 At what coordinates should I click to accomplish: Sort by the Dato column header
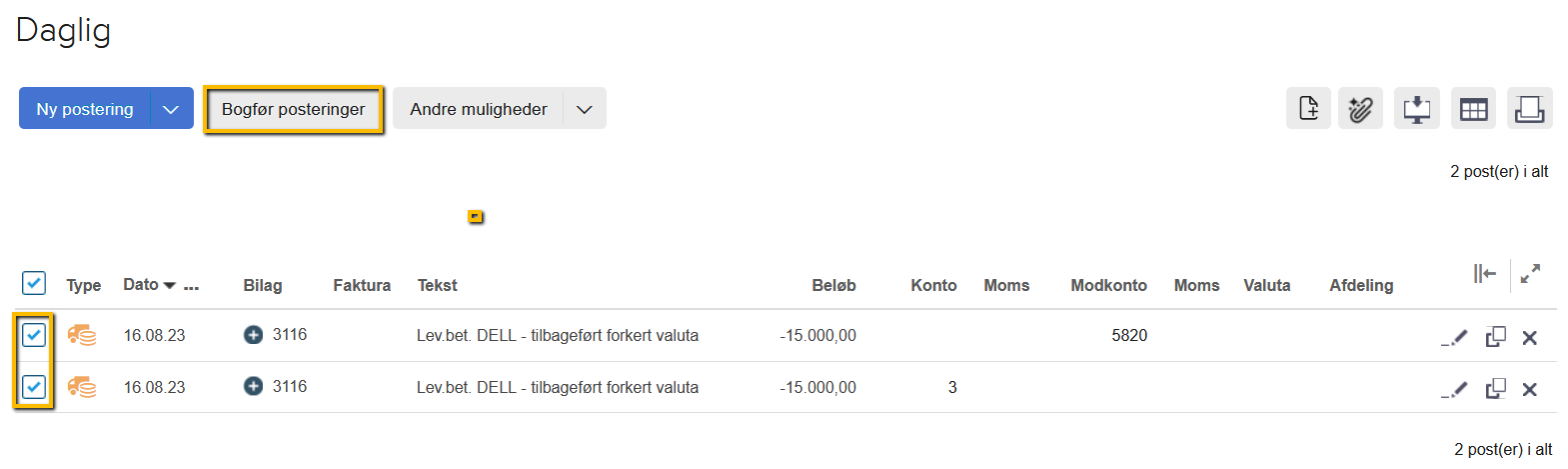[x=141, y=285]
